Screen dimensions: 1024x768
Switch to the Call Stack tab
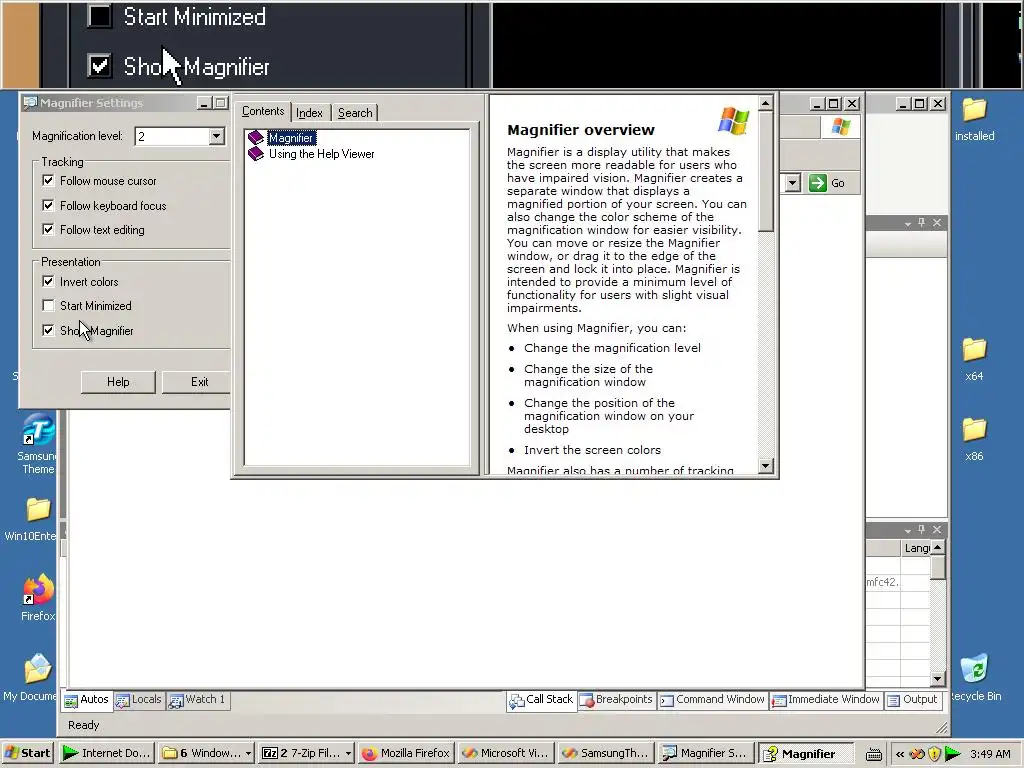(x=541, y=699)
